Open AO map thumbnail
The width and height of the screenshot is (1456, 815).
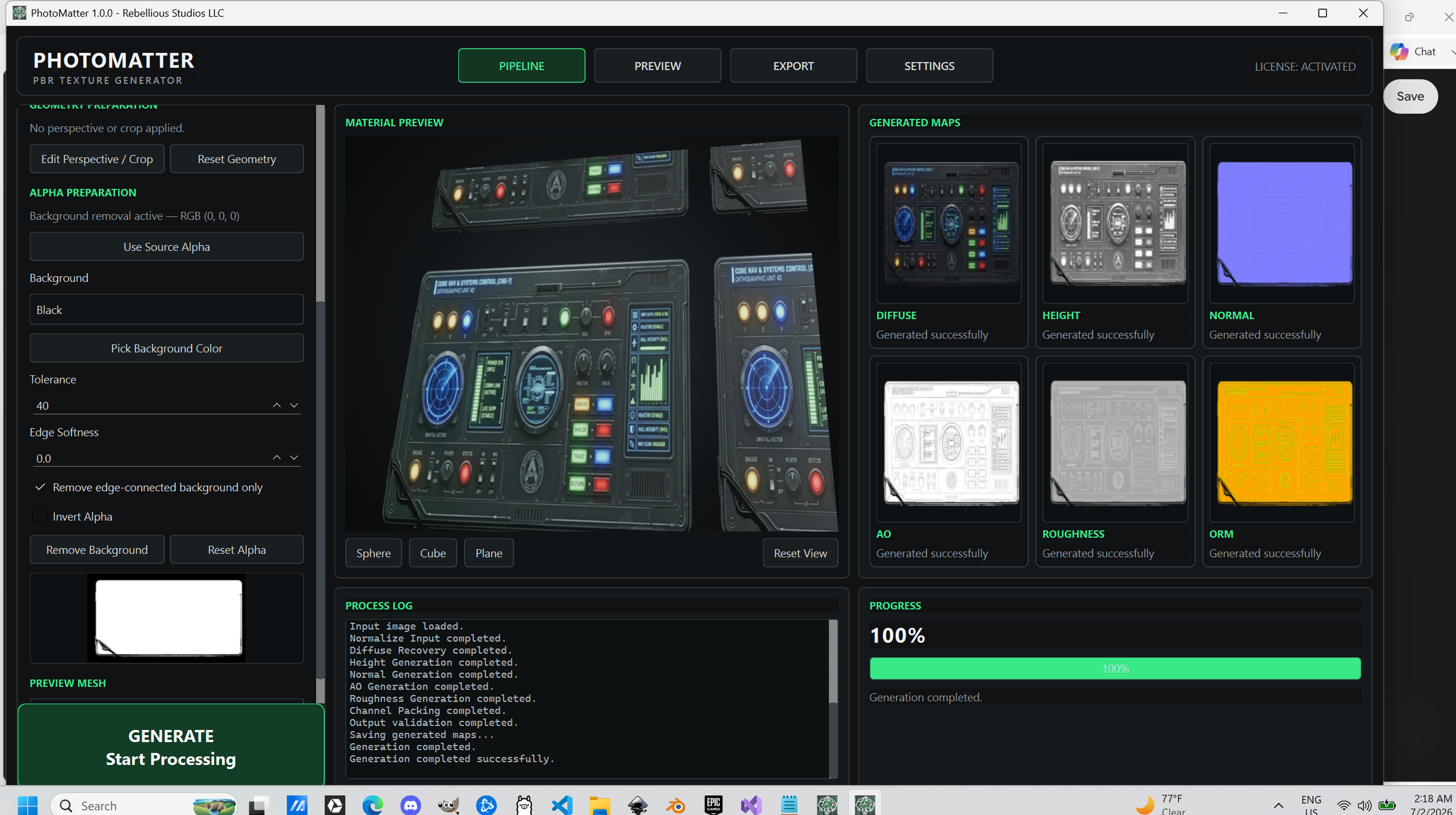[949, 442]
